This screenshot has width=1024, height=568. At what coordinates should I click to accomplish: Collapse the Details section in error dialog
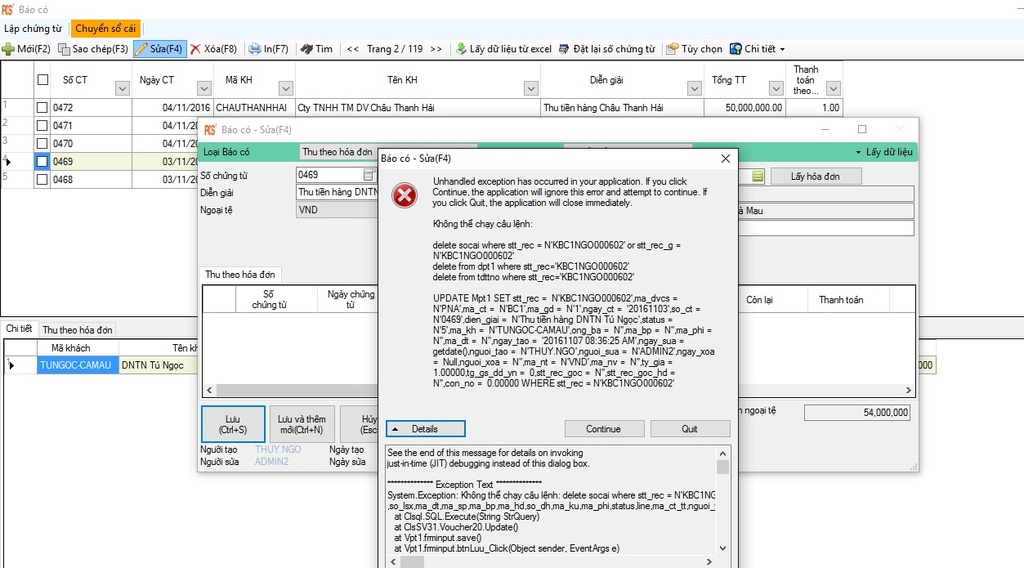coord(425,429)
